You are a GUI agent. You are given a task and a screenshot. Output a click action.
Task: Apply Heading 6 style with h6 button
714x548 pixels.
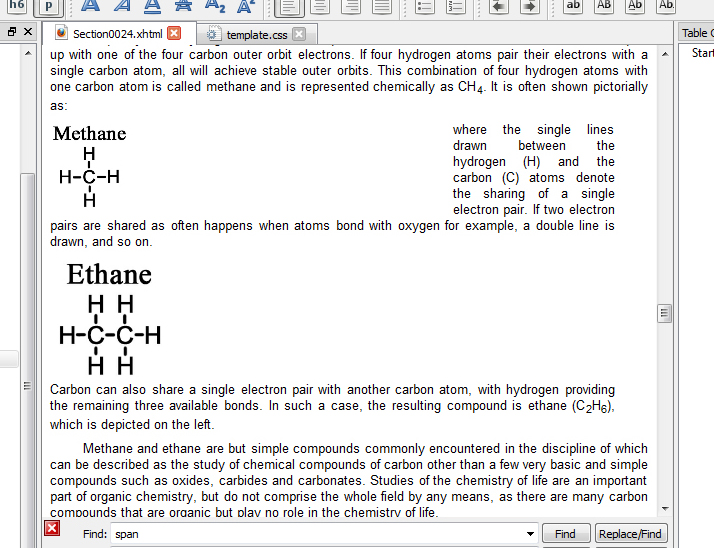(16, 5)
